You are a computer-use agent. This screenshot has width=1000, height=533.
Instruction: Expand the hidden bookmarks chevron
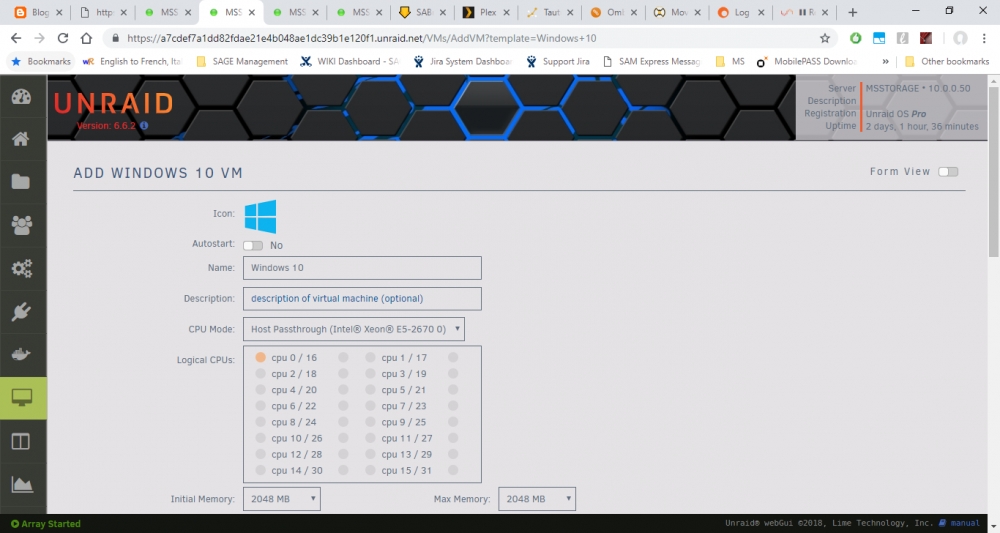click(885, 61)
